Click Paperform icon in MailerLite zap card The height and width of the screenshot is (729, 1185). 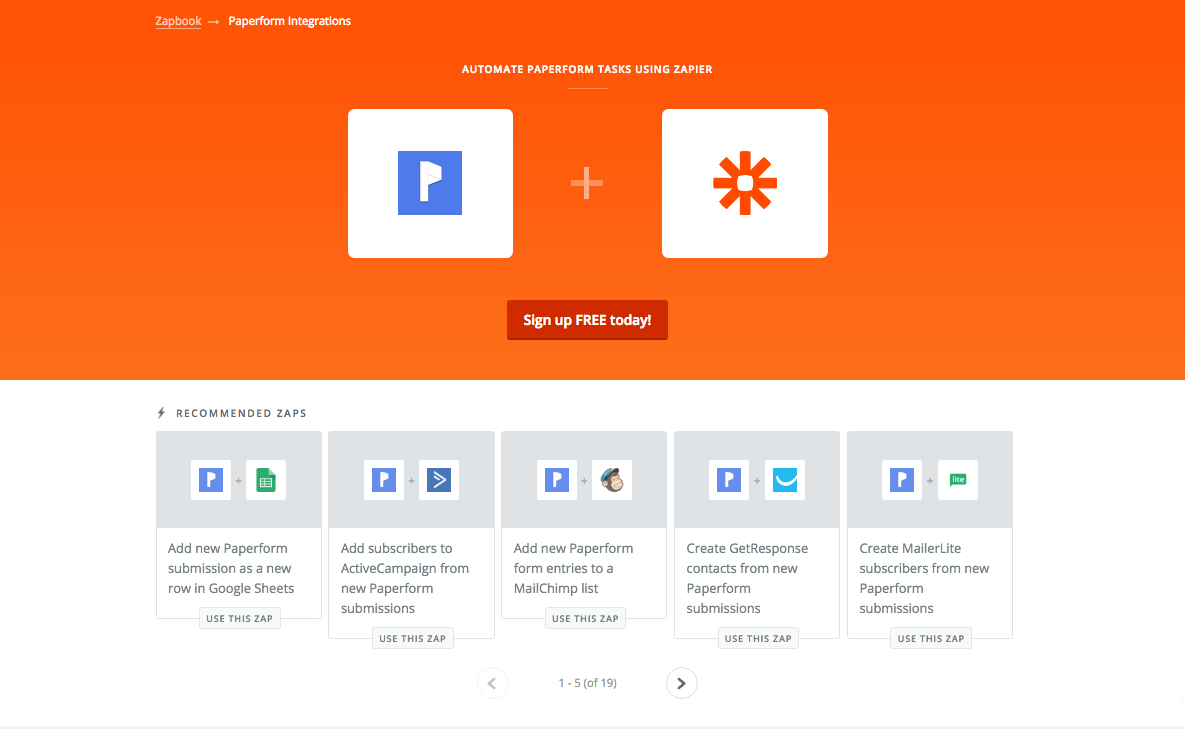[902, 480]
